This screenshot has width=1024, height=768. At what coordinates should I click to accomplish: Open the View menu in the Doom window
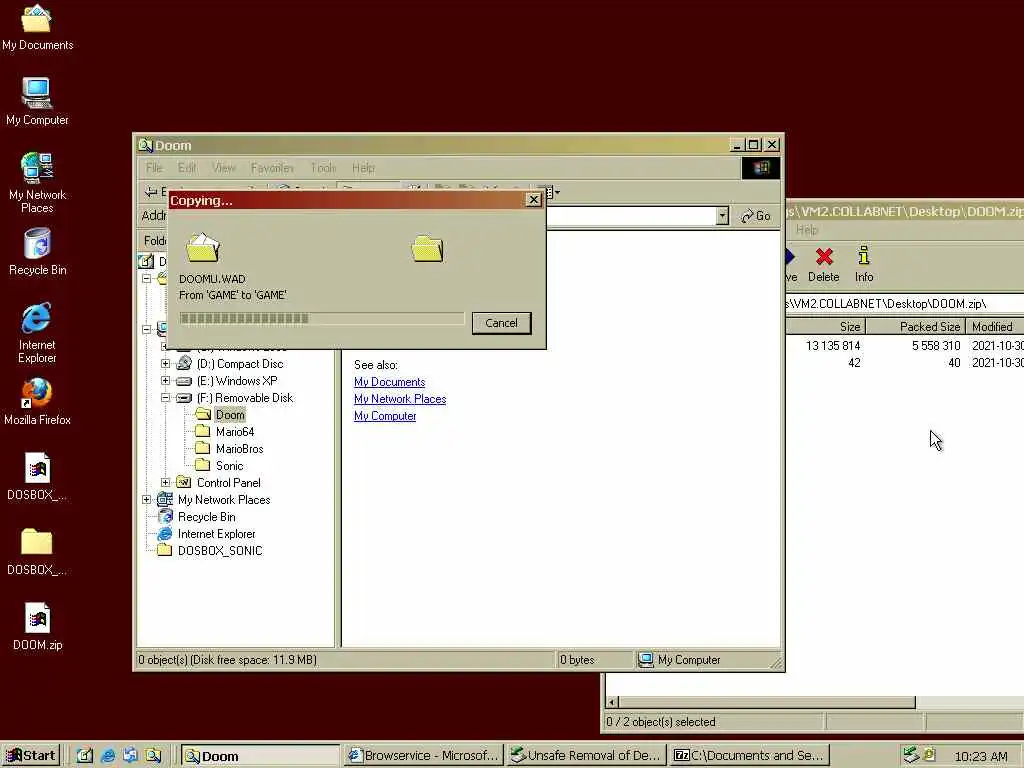[x=223, y=168]
